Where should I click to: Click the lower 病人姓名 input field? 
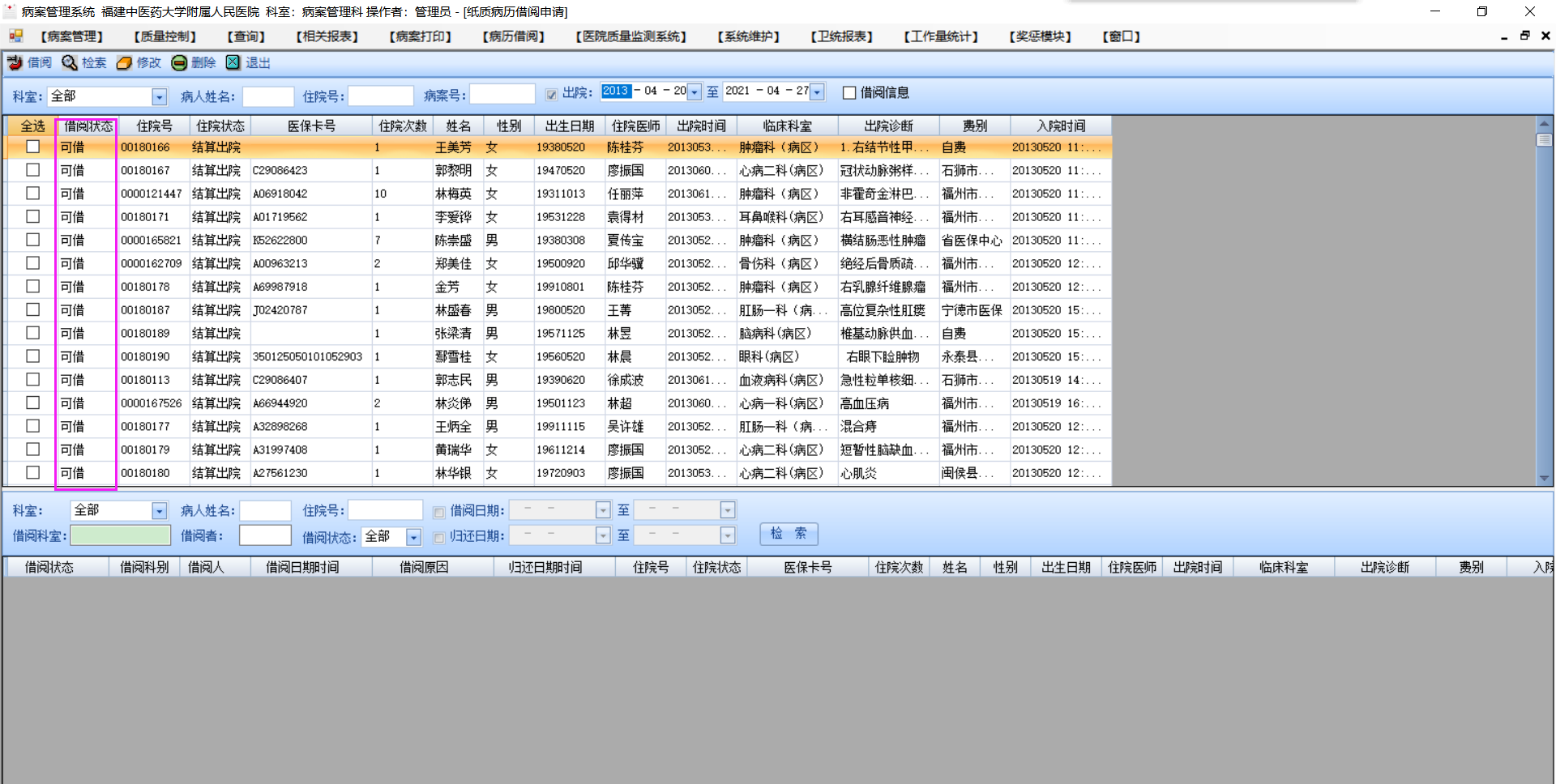pyautogui.click(x=265, y=510)
